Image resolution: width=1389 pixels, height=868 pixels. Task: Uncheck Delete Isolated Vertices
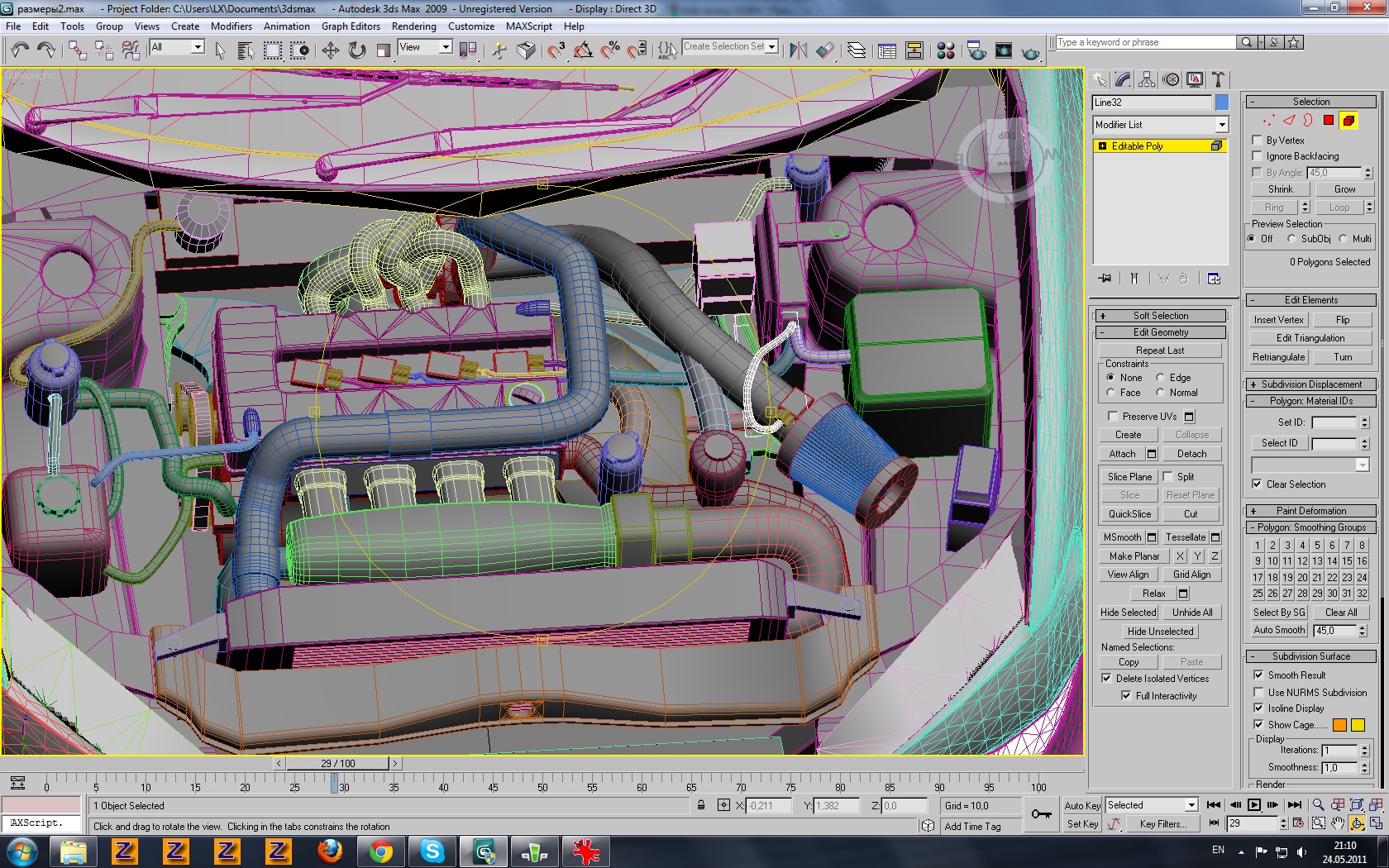(1106, 679)
